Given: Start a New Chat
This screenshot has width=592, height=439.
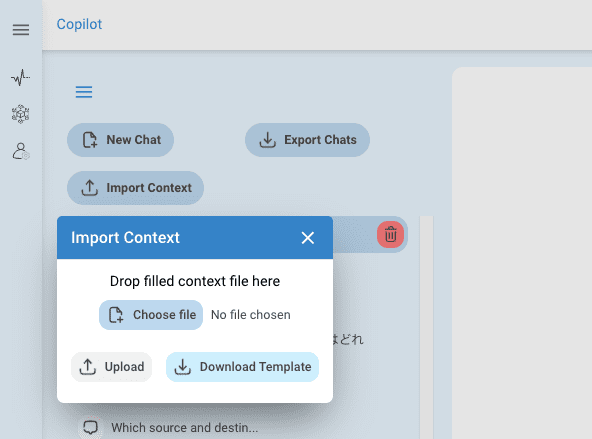Looking at the screenshot, I should [x=120, y=140].
